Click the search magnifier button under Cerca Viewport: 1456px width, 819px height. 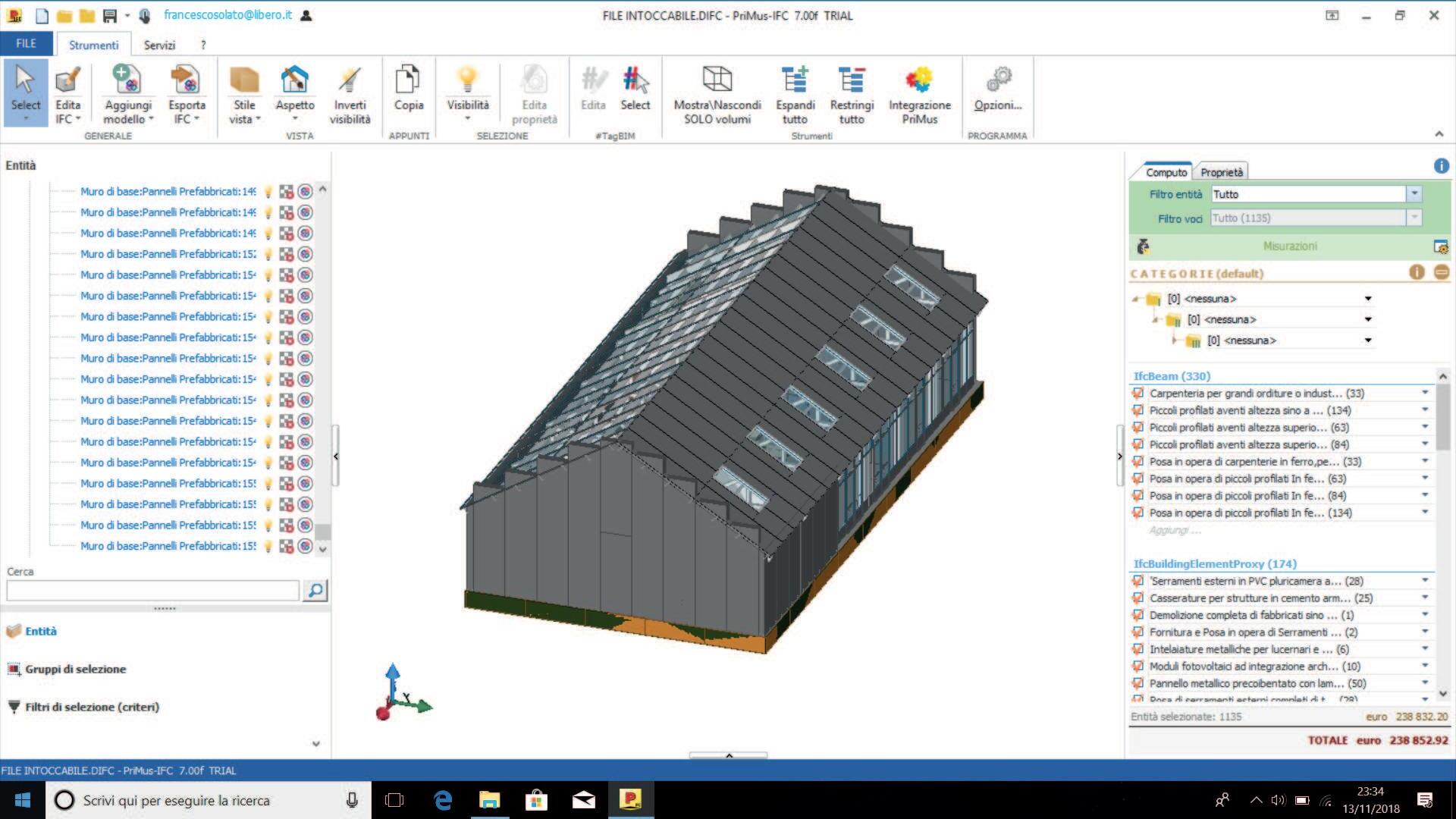(x=315, y=590)
